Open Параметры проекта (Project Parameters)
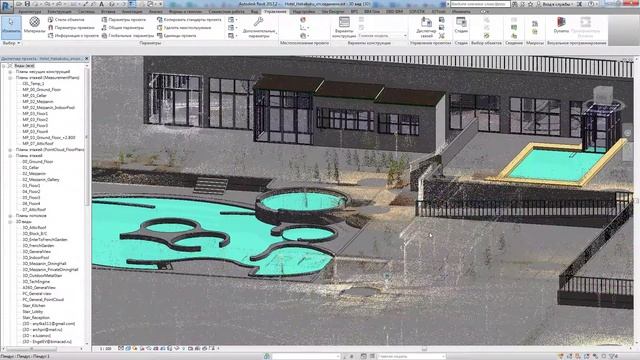640x360 pixels. click(x=124, y=20)
